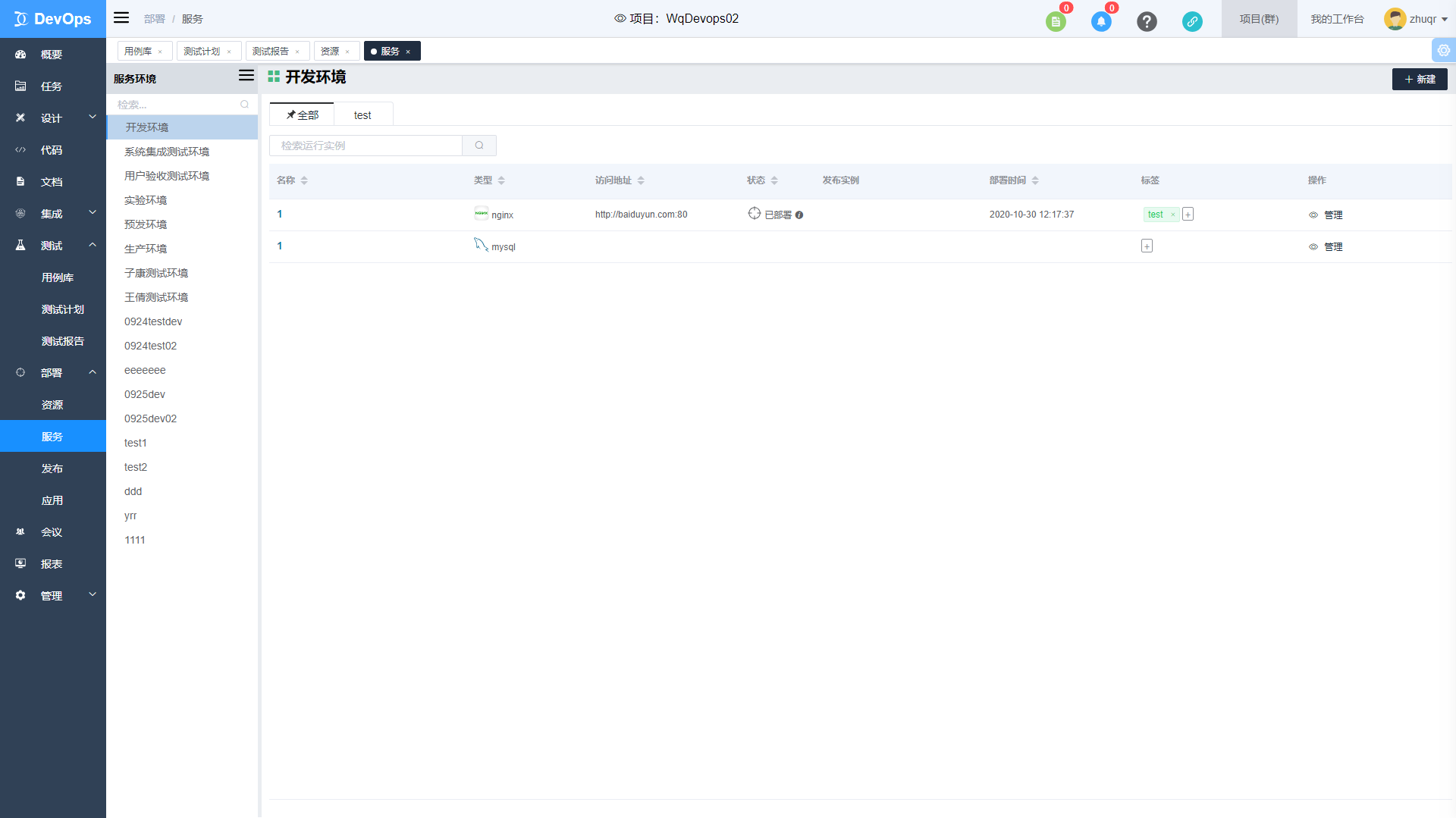Screen dimensions: 1456x818
Task: Select the test filter tab
Action: 362,114
